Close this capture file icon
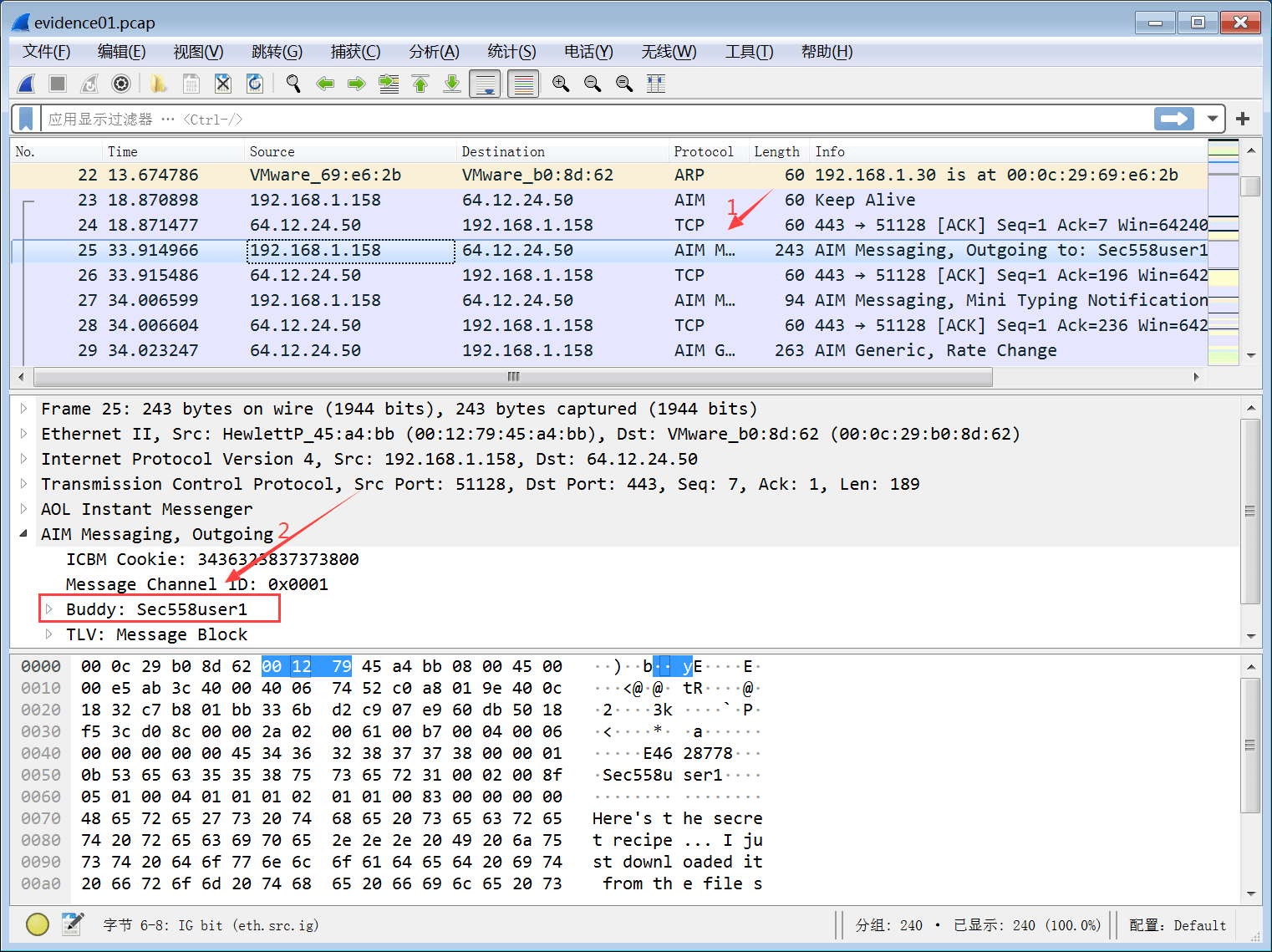1272x952 pixels. [223, 84]
